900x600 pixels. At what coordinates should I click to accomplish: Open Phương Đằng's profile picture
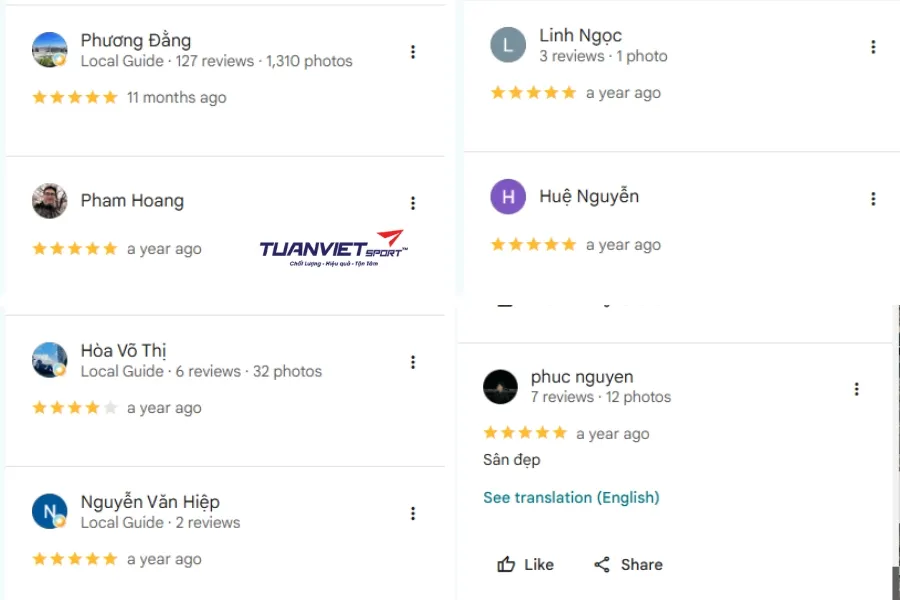pos(49,50)
